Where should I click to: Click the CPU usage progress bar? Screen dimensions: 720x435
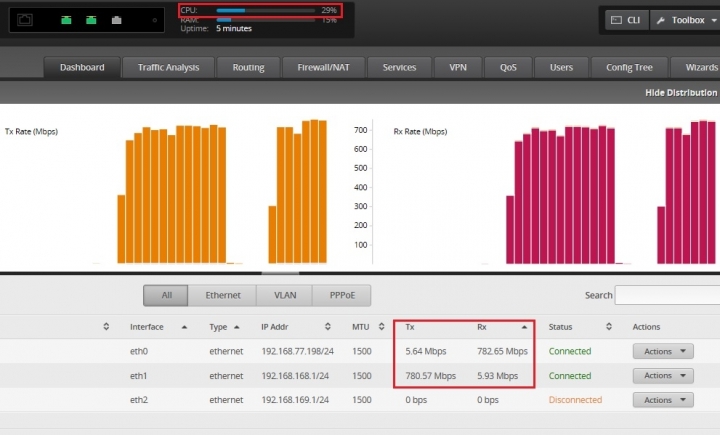click(265, 10)
